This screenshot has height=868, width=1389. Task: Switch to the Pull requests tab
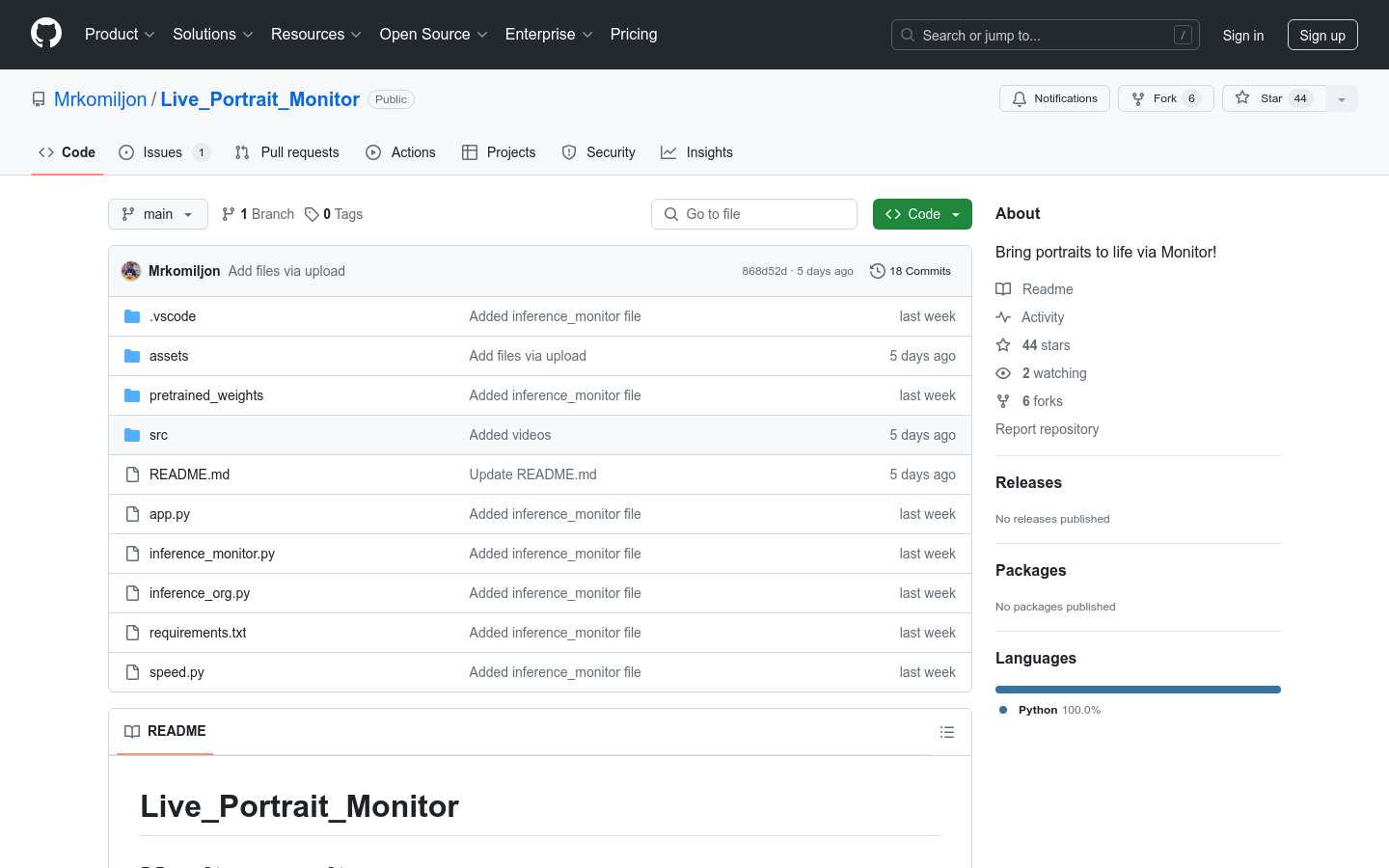click(x=287, y=152)
